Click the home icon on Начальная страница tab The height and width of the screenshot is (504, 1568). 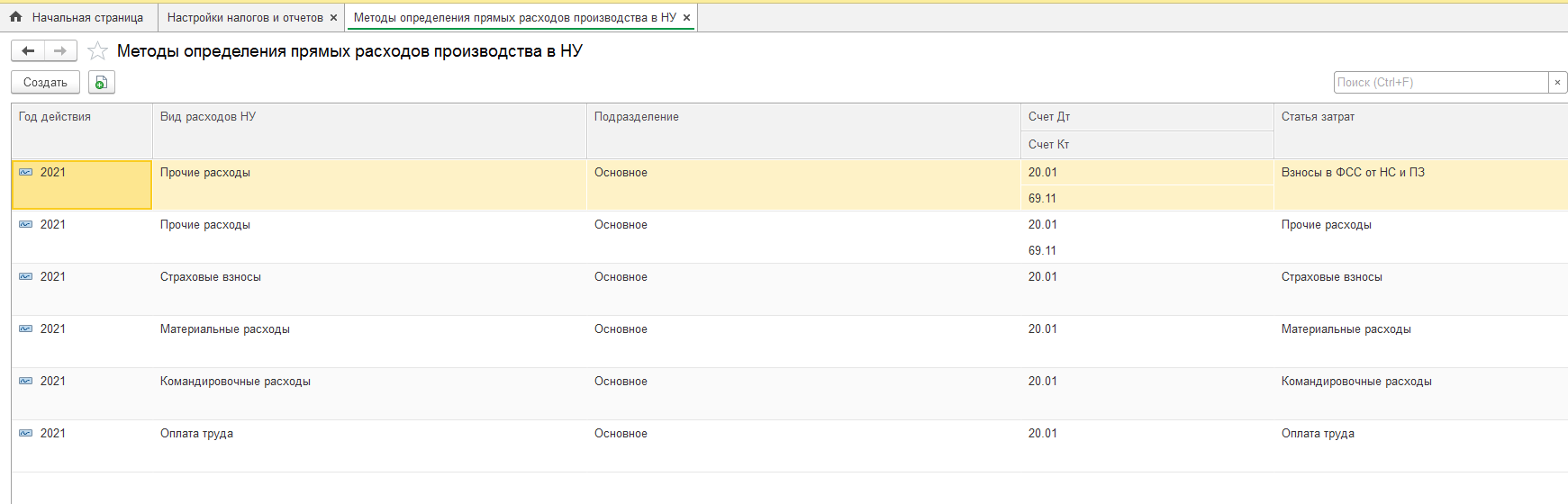point(16,17)
